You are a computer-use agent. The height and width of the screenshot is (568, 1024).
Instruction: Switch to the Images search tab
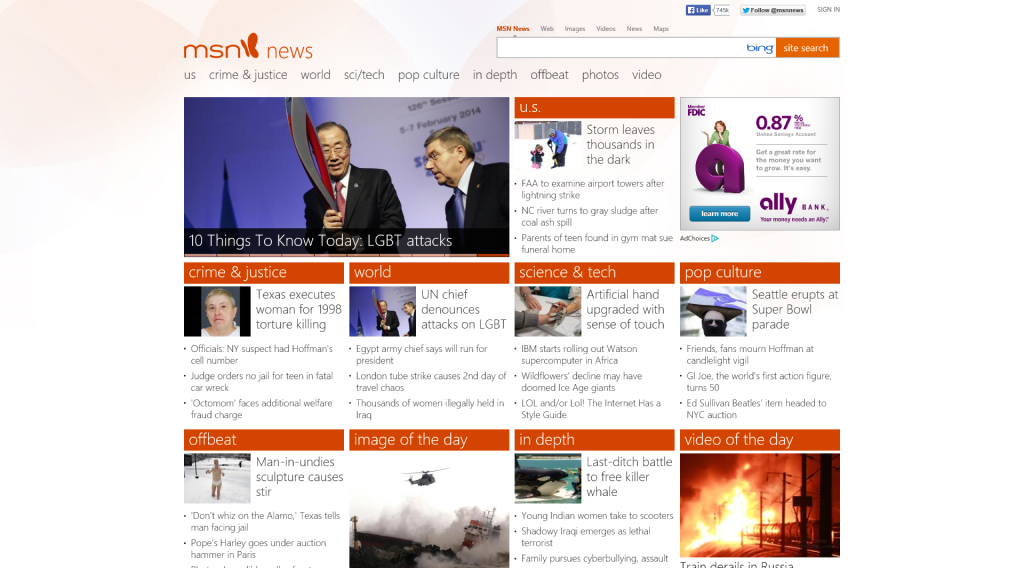pos(575,29)
